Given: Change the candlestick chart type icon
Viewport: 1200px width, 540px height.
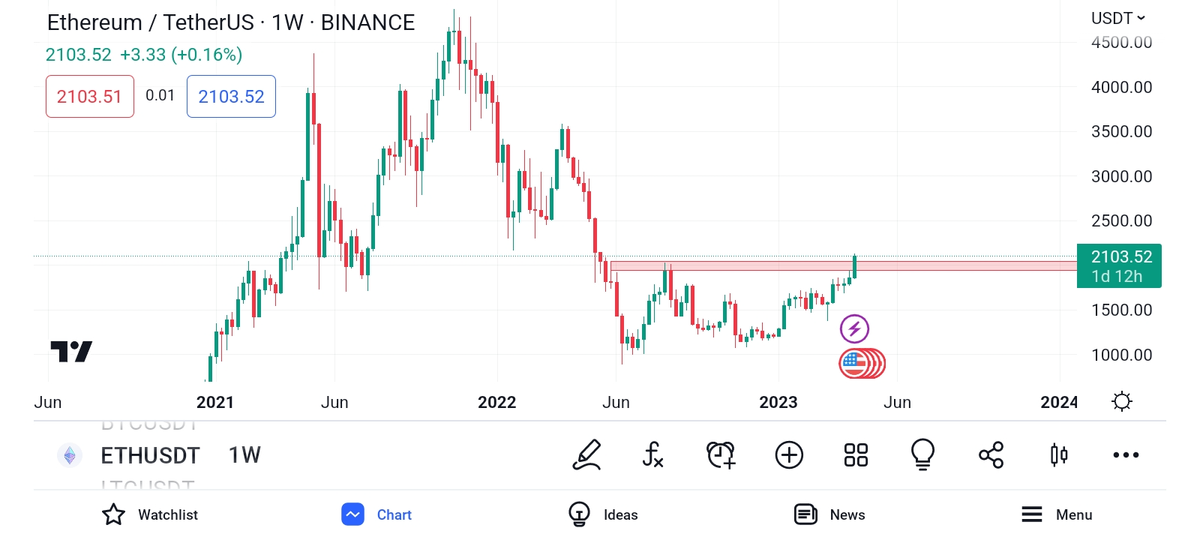Looking at the screenshot, I should point(1059,455).
